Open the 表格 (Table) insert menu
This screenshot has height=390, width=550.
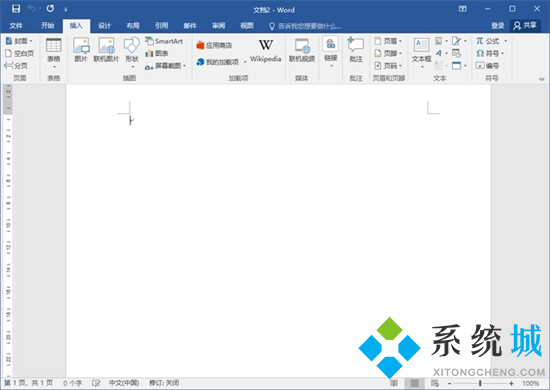point(54,53)
